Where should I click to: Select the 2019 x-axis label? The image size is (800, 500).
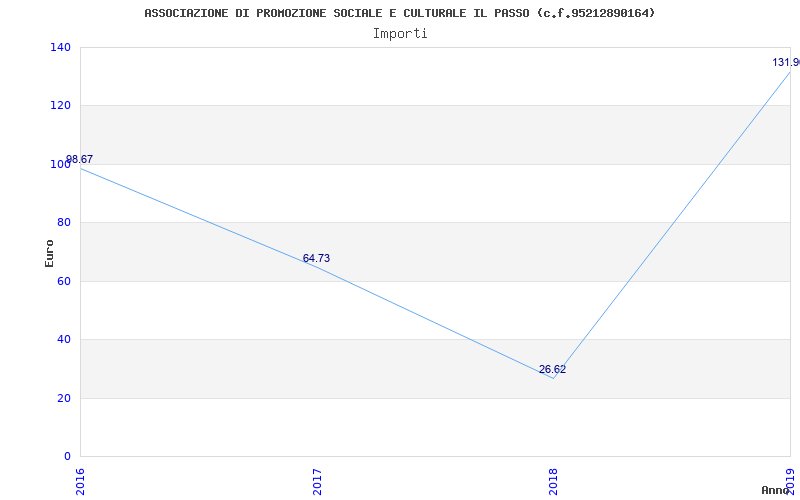click(790, 482)
